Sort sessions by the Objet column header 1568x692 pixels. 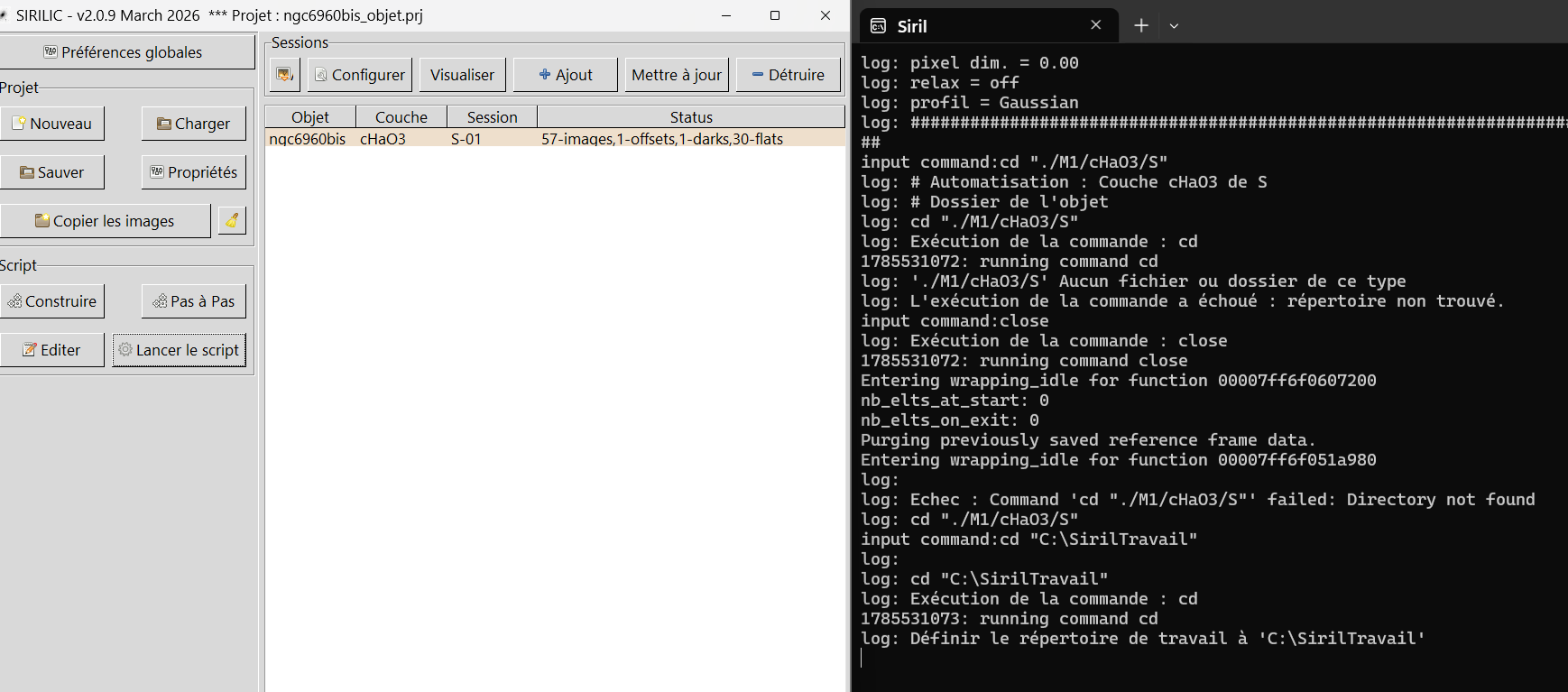[310, 117]
